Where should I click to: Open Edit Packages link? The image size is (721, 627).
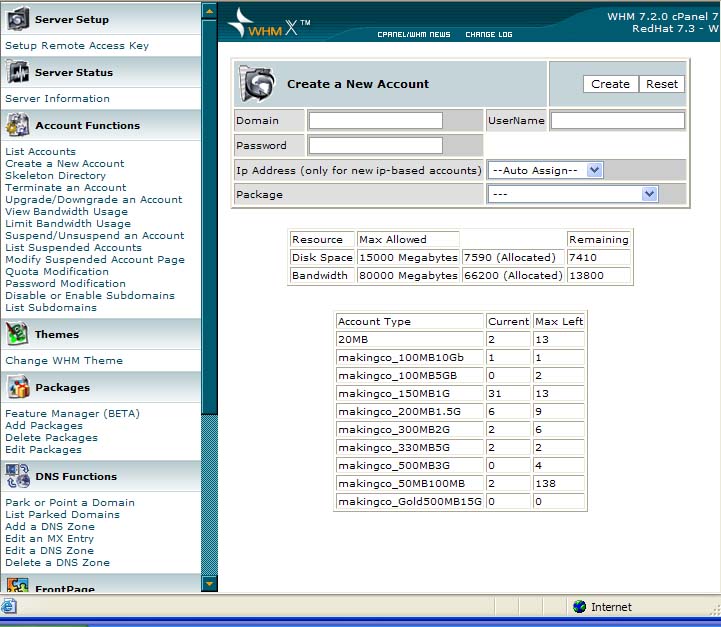click(44, 449)
